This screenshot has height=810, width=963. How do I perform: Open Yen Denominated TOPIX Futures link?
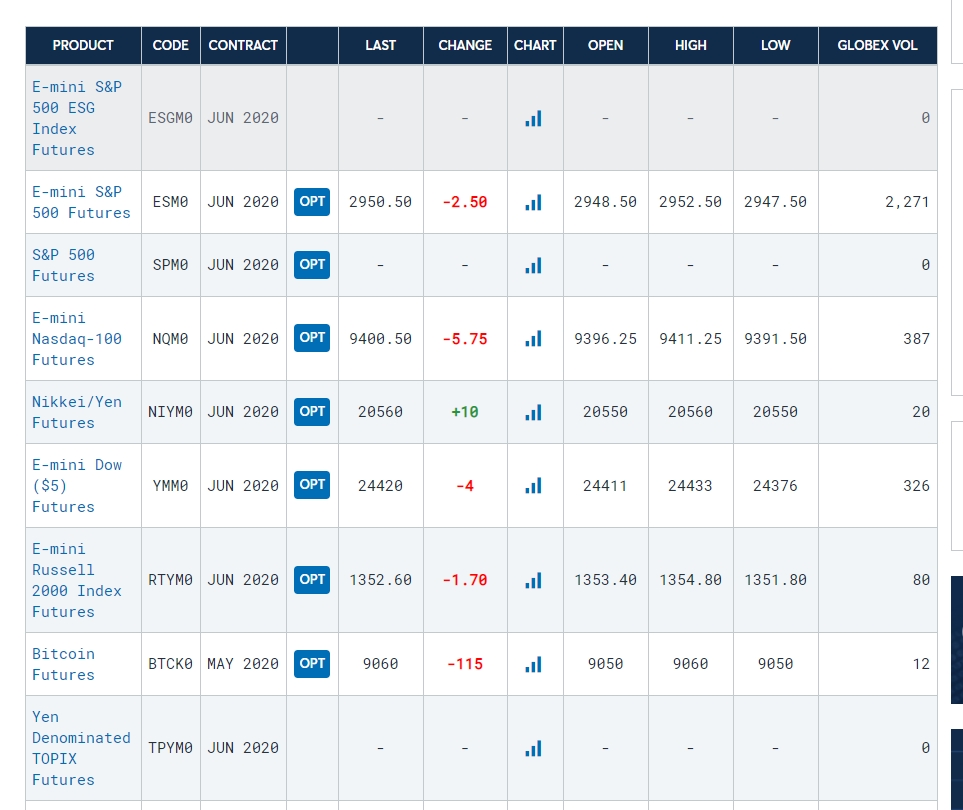click(x=81, y=748)
